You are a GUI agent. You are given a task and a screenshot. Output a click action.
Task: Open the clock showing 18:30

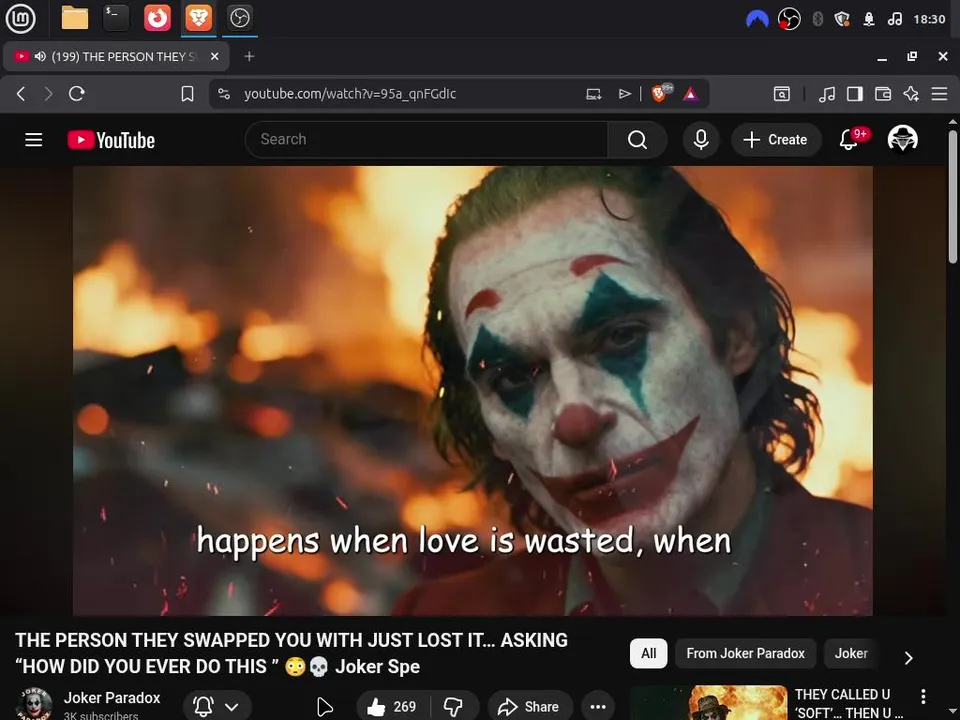[929, 20]
